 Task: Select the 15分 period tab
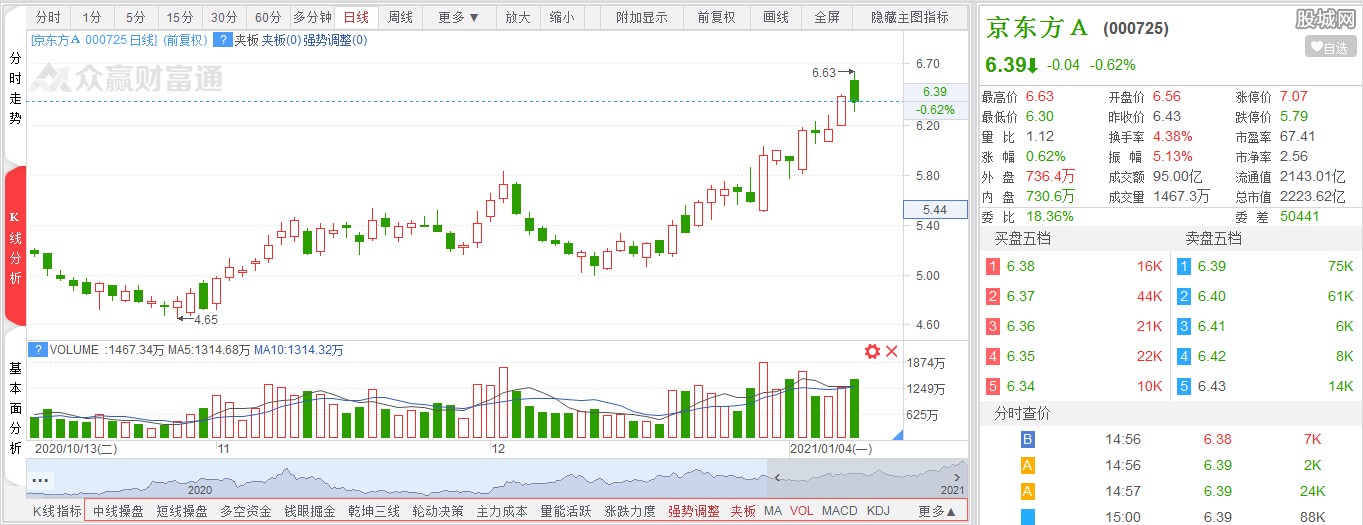[180, 17]
